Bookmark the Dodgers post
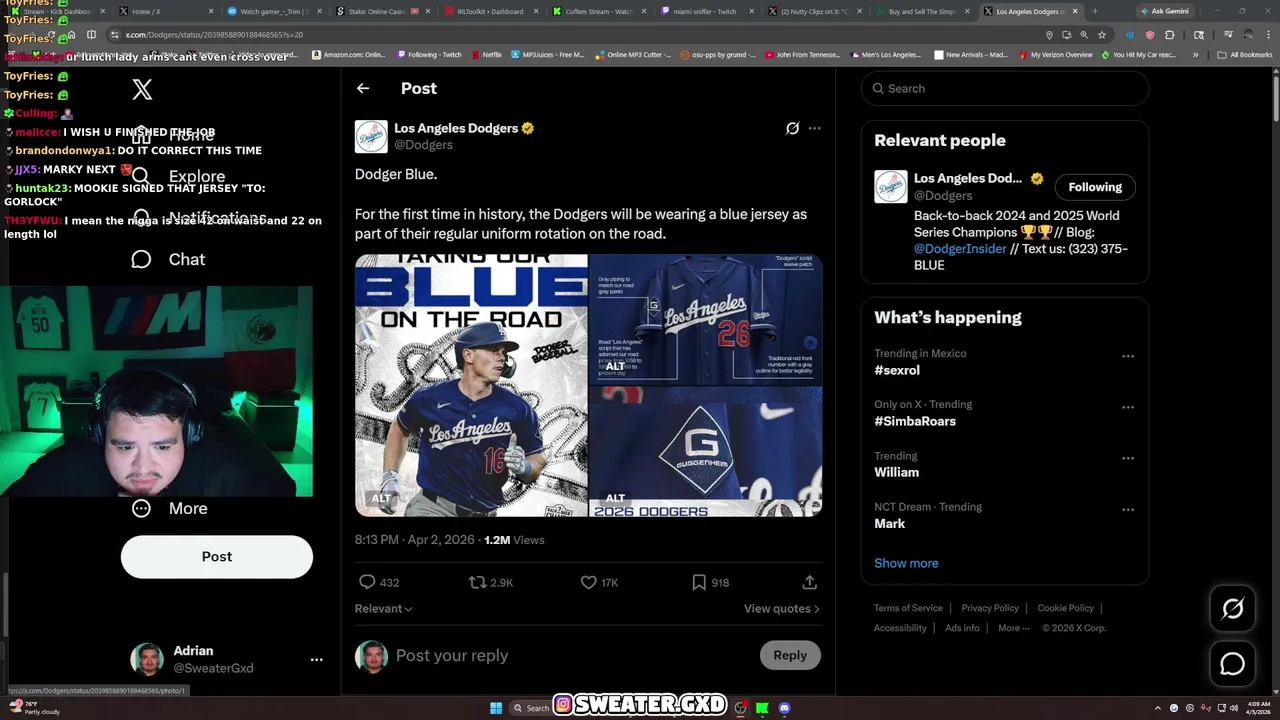Image resolution: width=1280 pixels, height=720 pixels. click(700, 582)
